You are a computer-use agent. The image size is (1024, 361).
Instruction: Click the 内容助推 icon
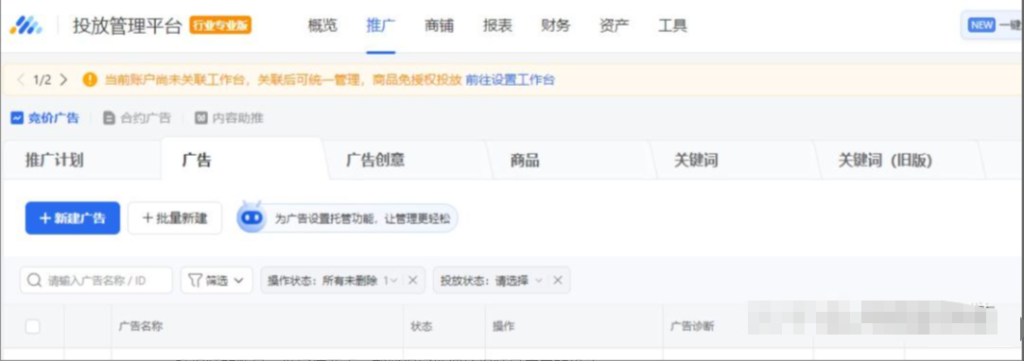[x=201, y=118]
